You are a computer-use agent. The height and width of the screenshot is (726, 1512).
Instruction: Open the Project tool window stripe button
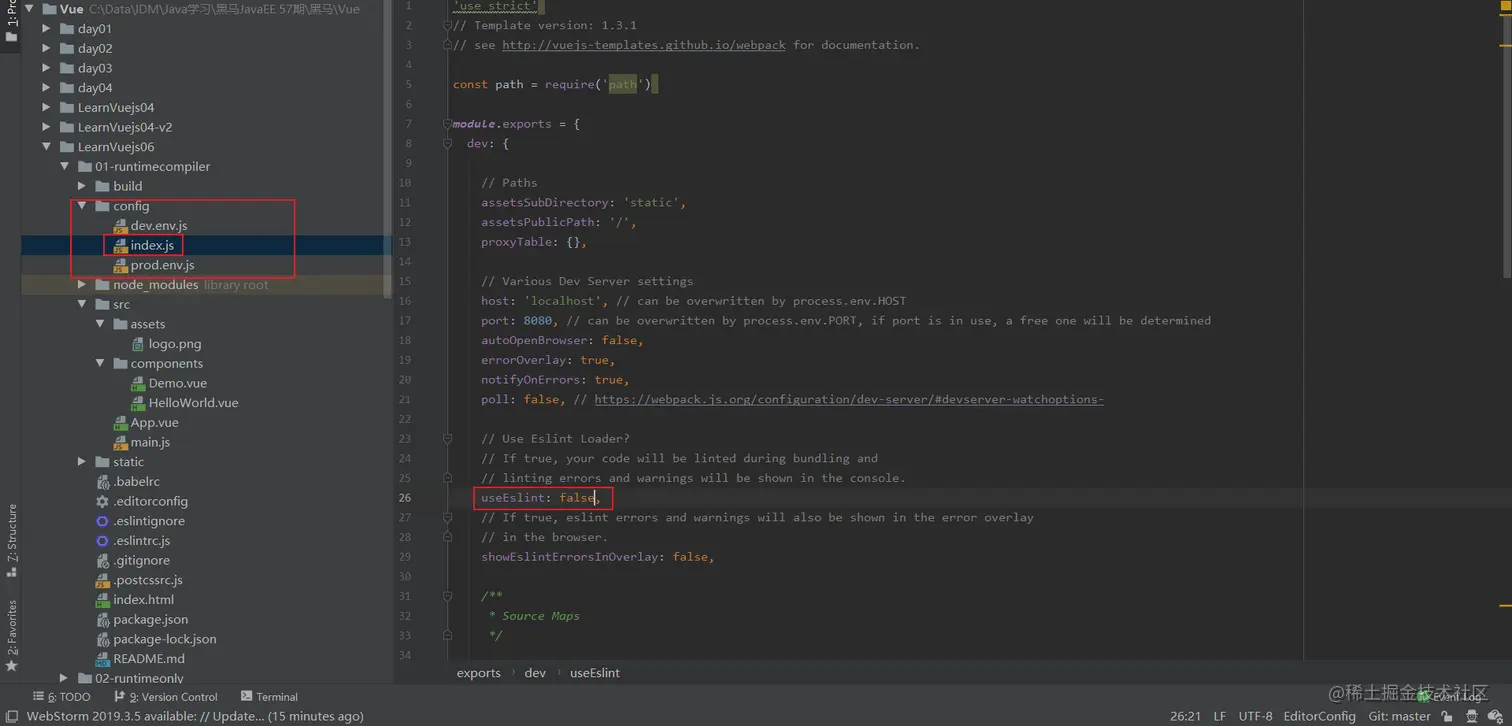11,22
